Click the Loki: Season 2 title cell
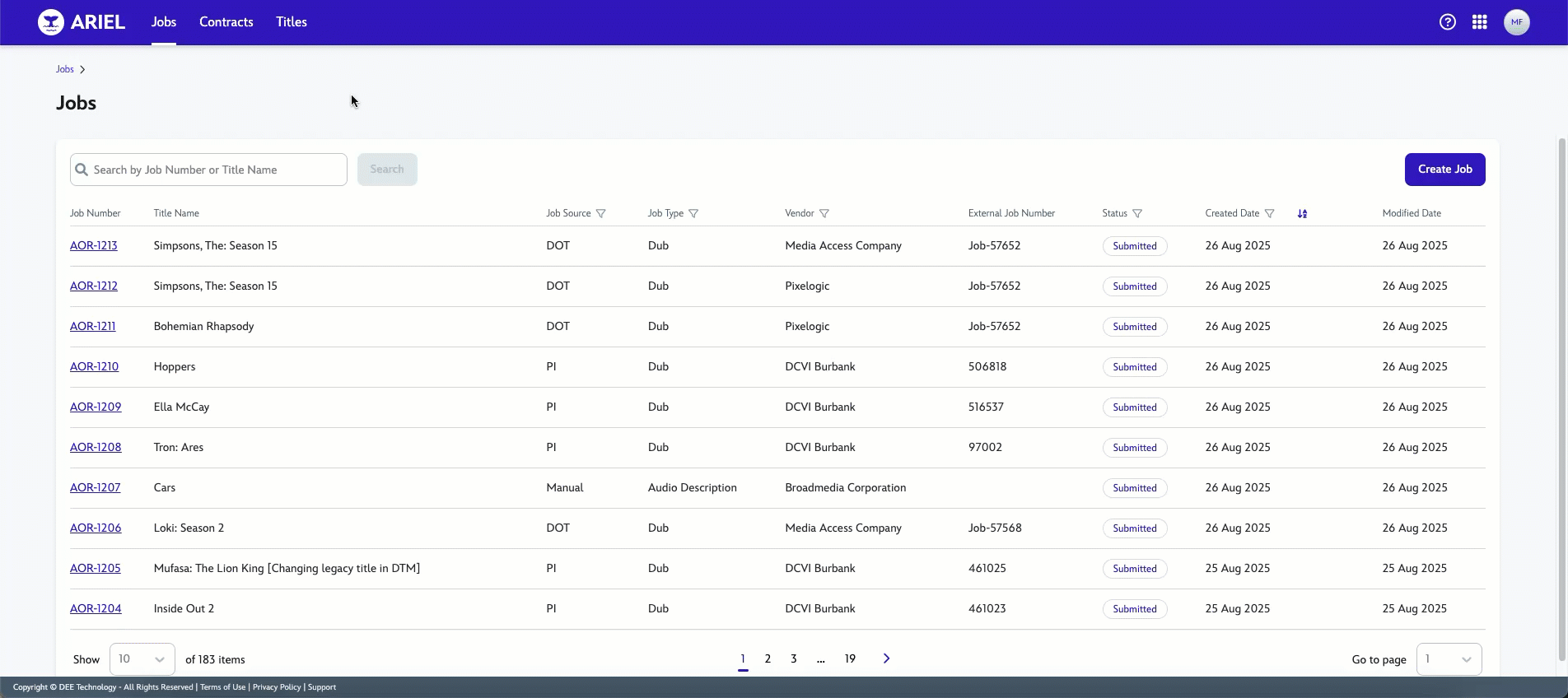Screen dimensions: 1568x698 (x=189, y=528)
